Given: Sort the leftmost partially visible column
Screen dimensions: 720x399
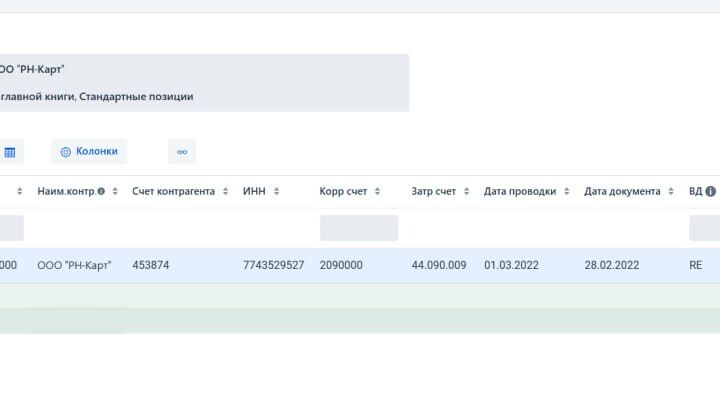Looking at the screenshot, I should 19,191.
